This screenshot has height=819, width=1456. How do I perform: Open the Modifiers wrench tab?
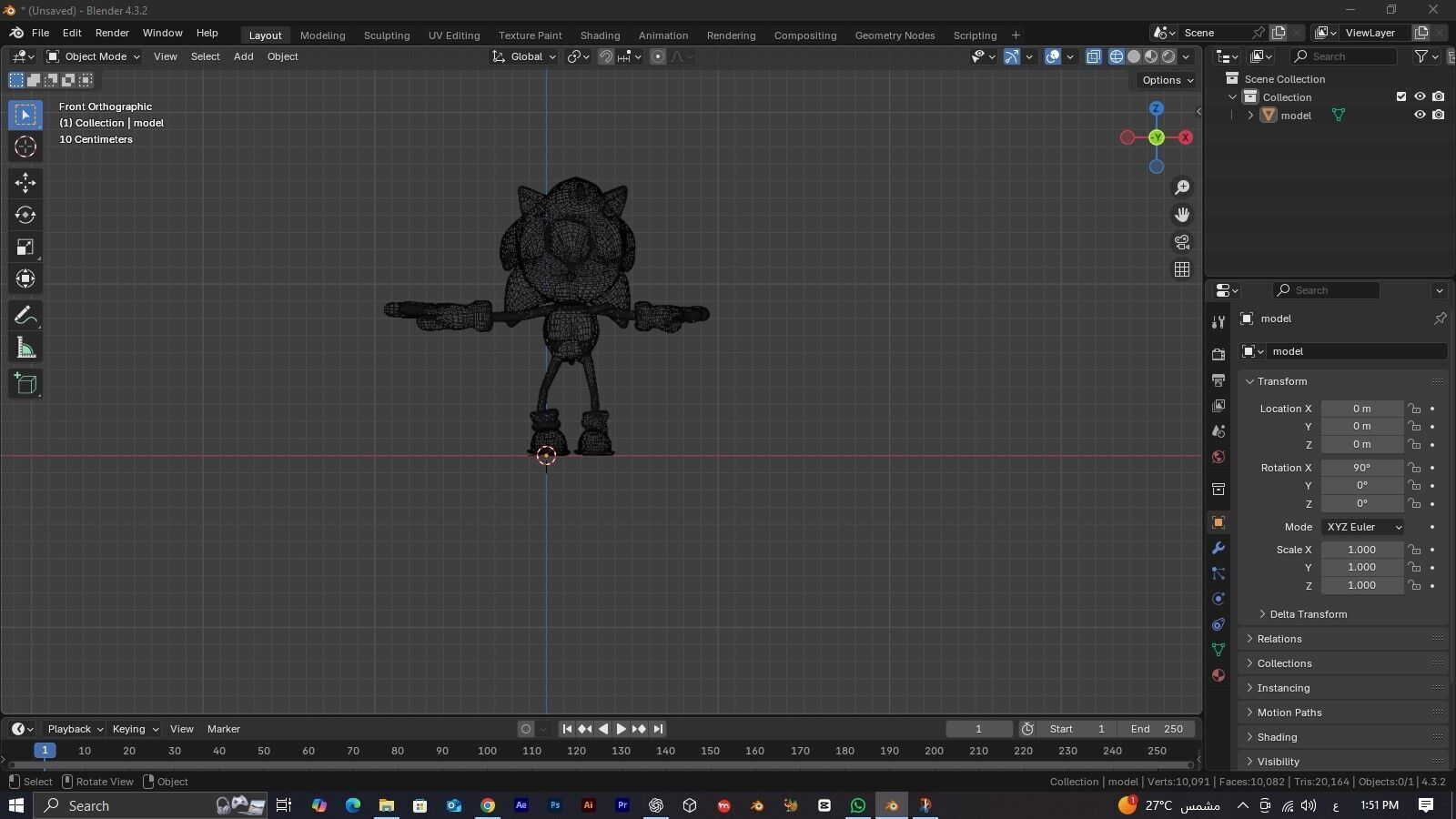[1218, 548]
